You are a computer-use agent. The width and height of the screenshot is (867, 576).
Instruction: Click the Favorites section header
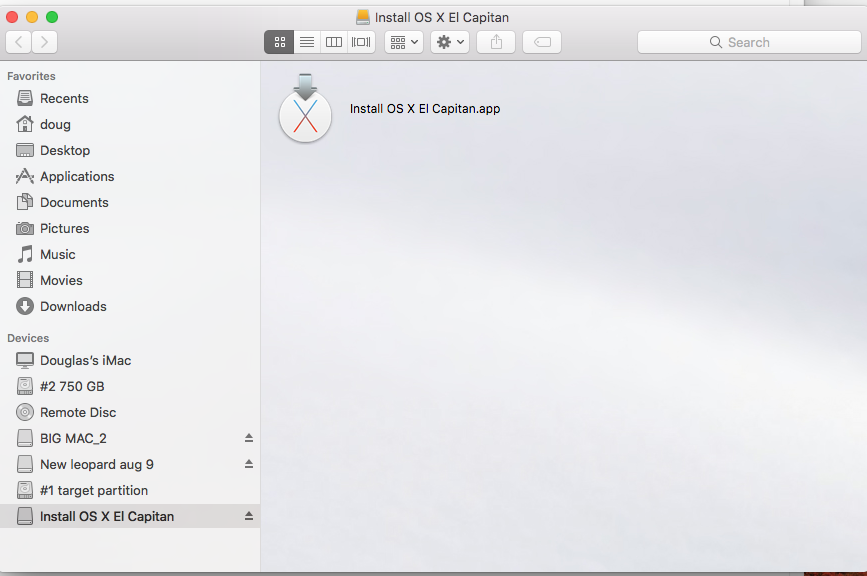(x=32, y=76)
